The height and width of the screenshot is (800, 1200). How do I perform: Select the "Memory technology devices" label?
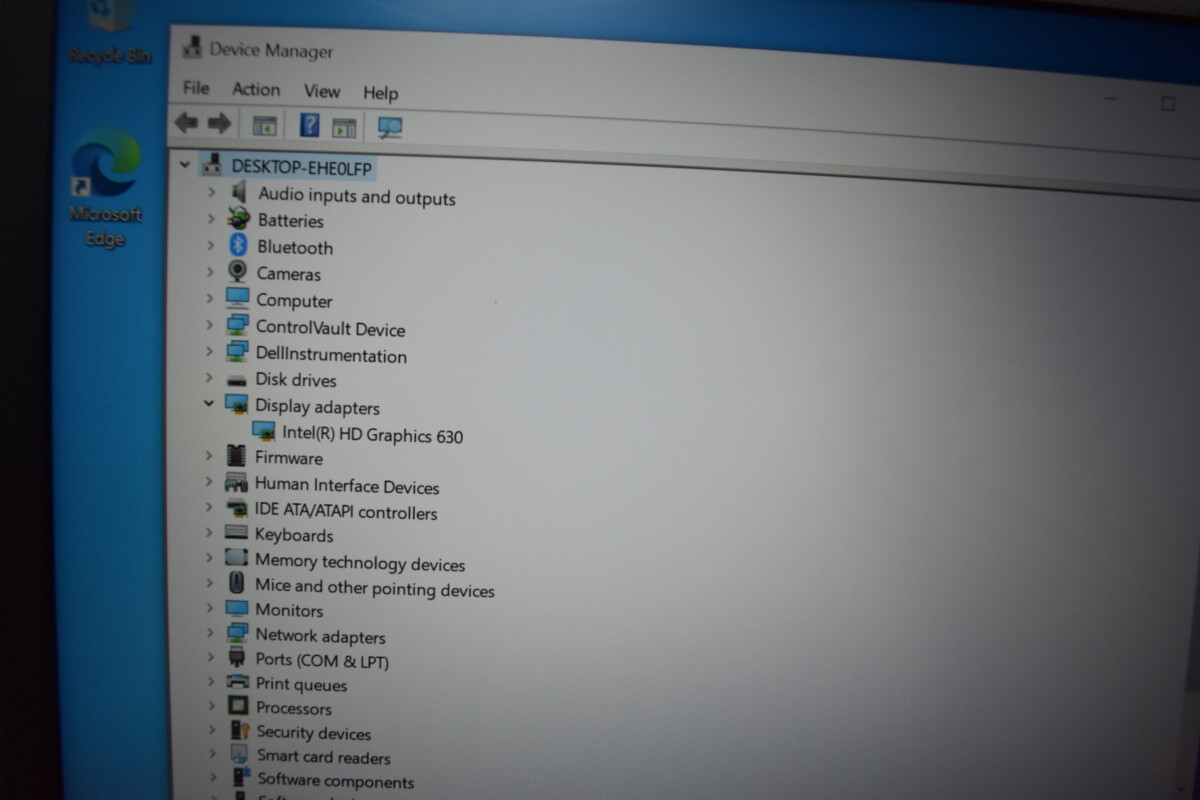tap(360, 563)
